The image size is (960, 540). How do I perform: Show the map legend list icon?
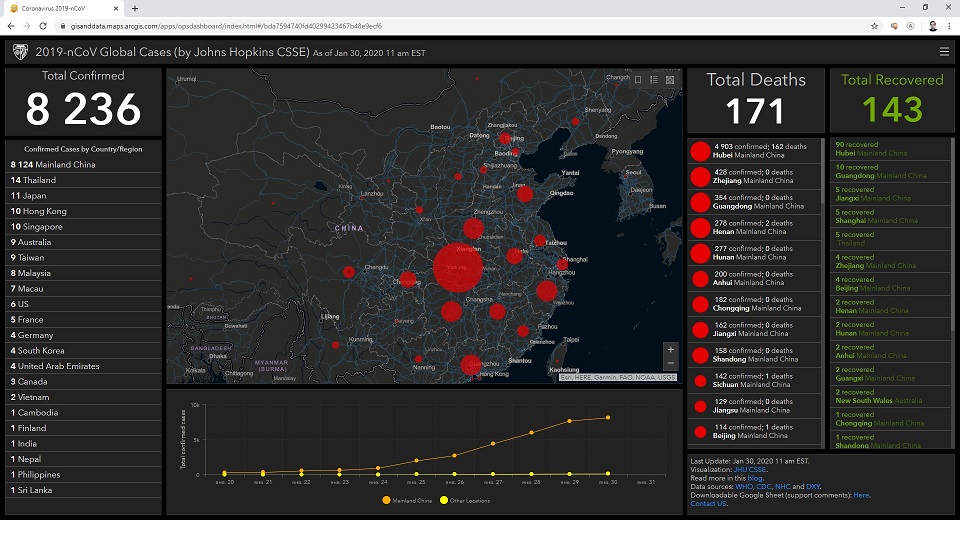(654, 79)
